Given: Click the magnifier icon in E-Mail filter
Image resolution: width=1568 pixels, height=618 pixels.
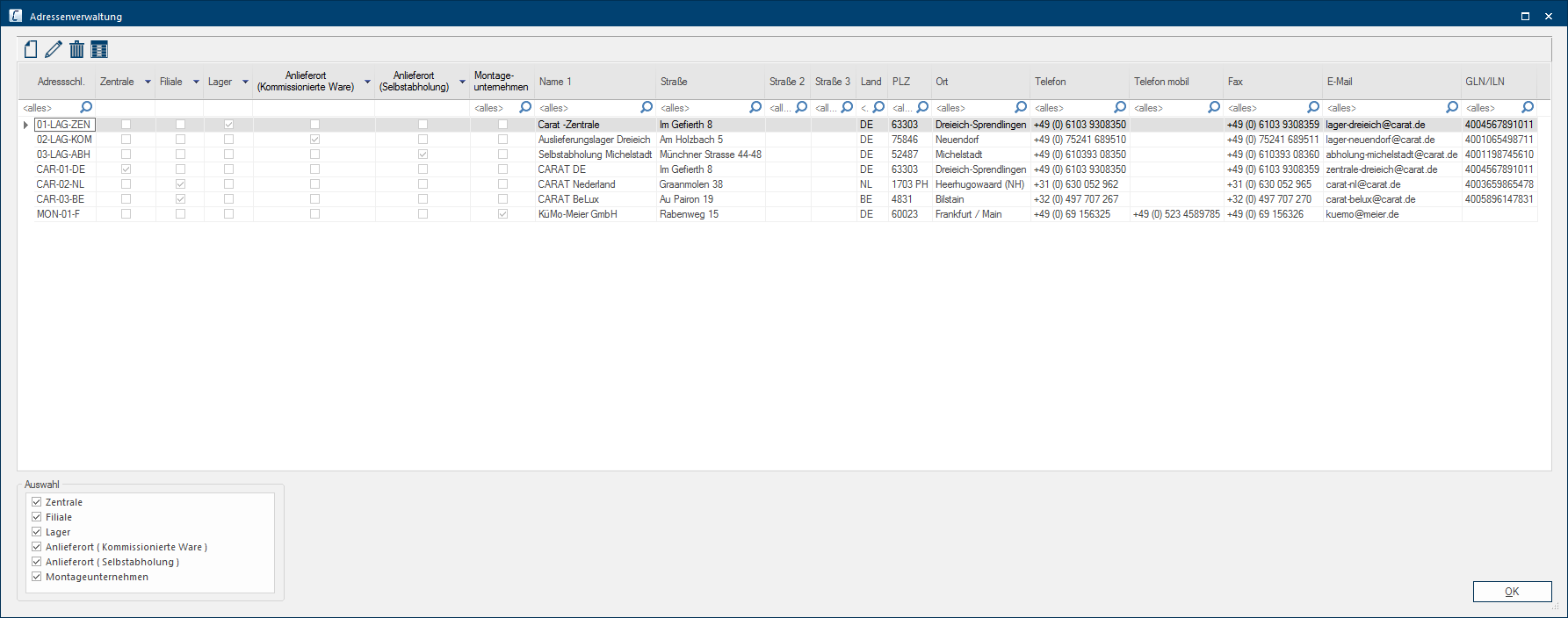Looking at the screenshot, I should (x=1452, y=107).
